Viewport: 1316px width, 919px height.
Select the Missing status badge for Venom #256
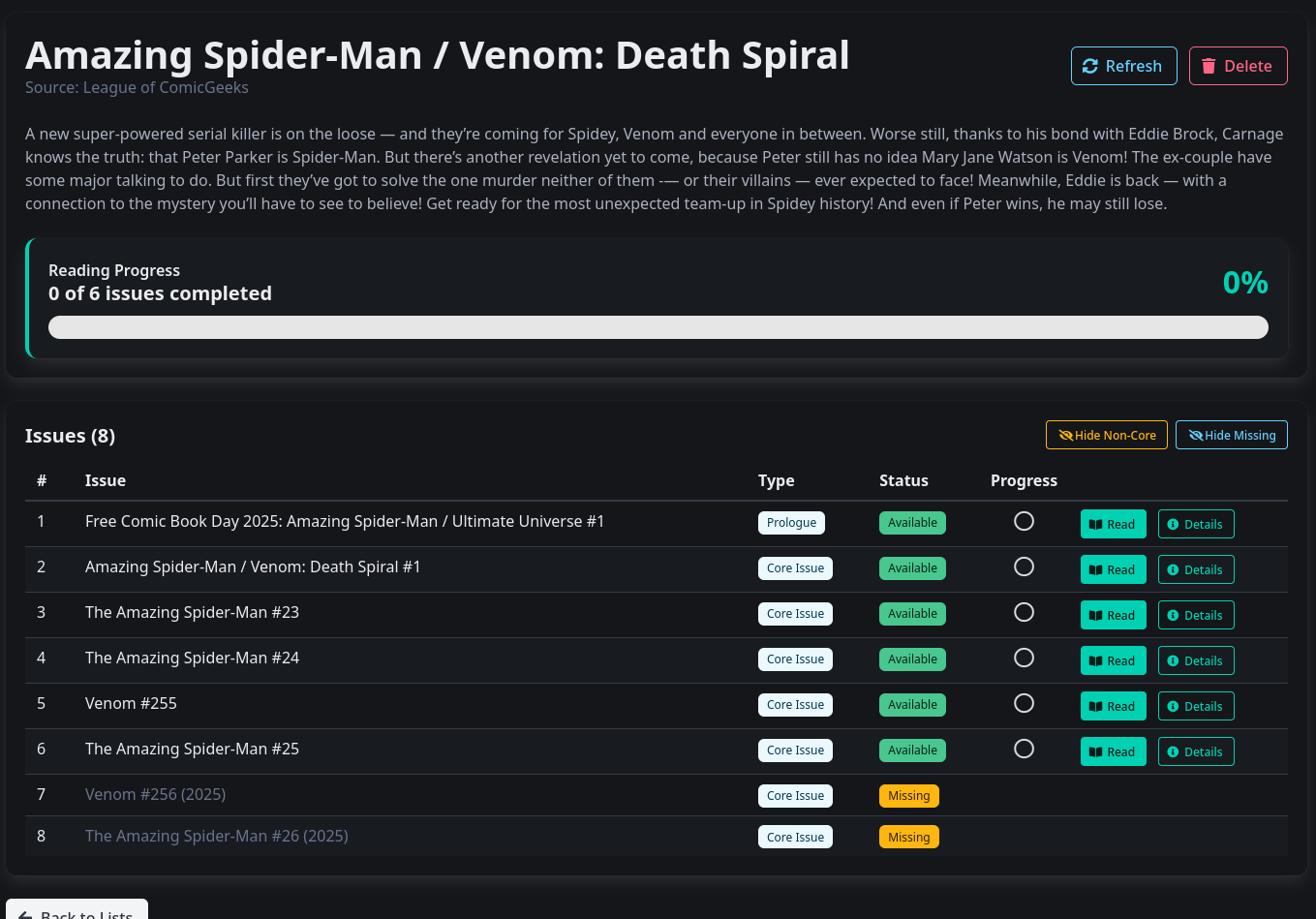click(908, 795)
